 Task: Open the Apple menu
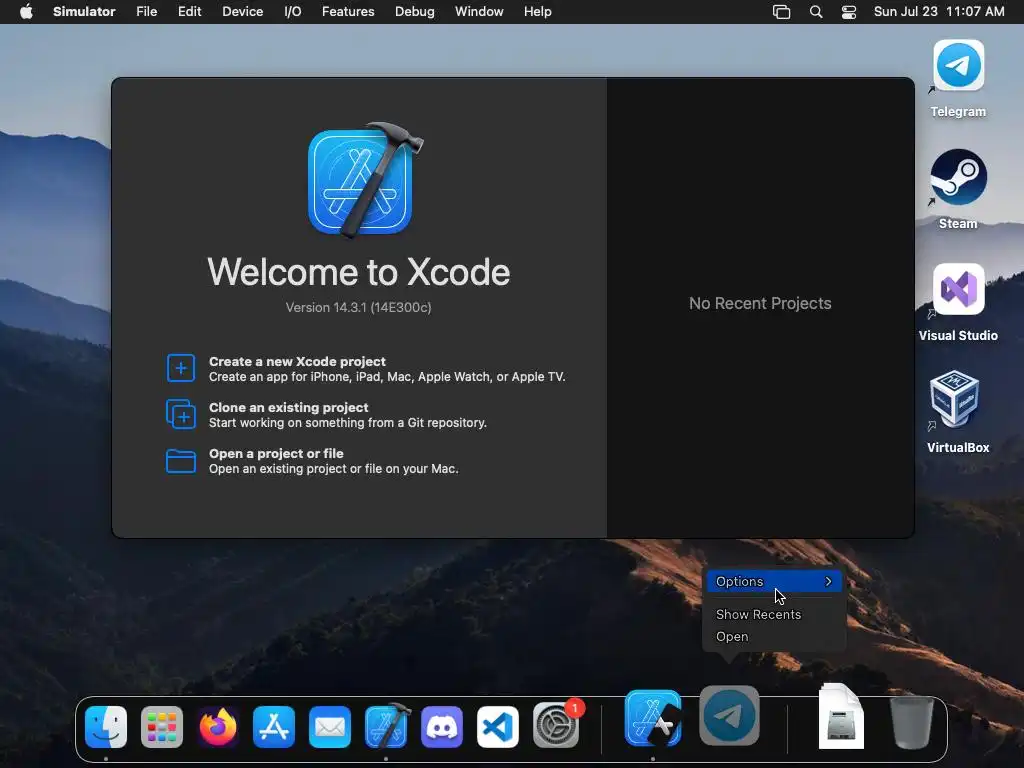click(x=26, y=12)
